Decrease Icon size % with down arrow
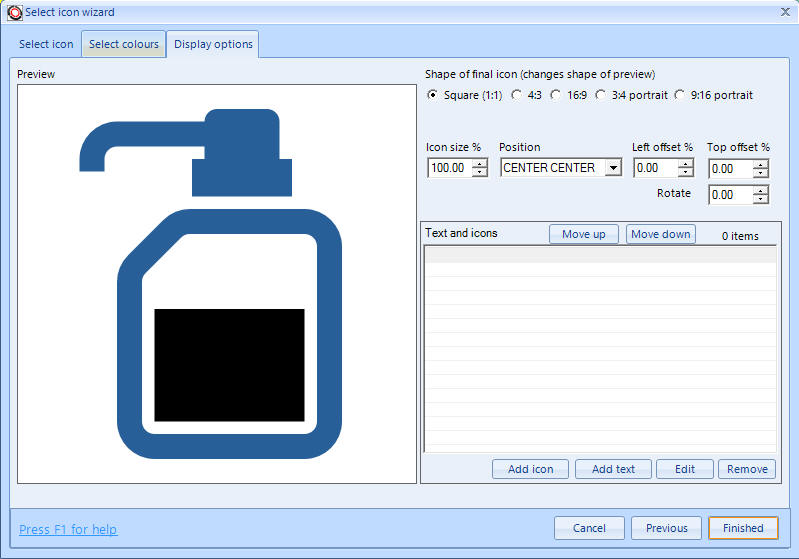This screenshot has width=799, height=559. [x=480, y=172]
